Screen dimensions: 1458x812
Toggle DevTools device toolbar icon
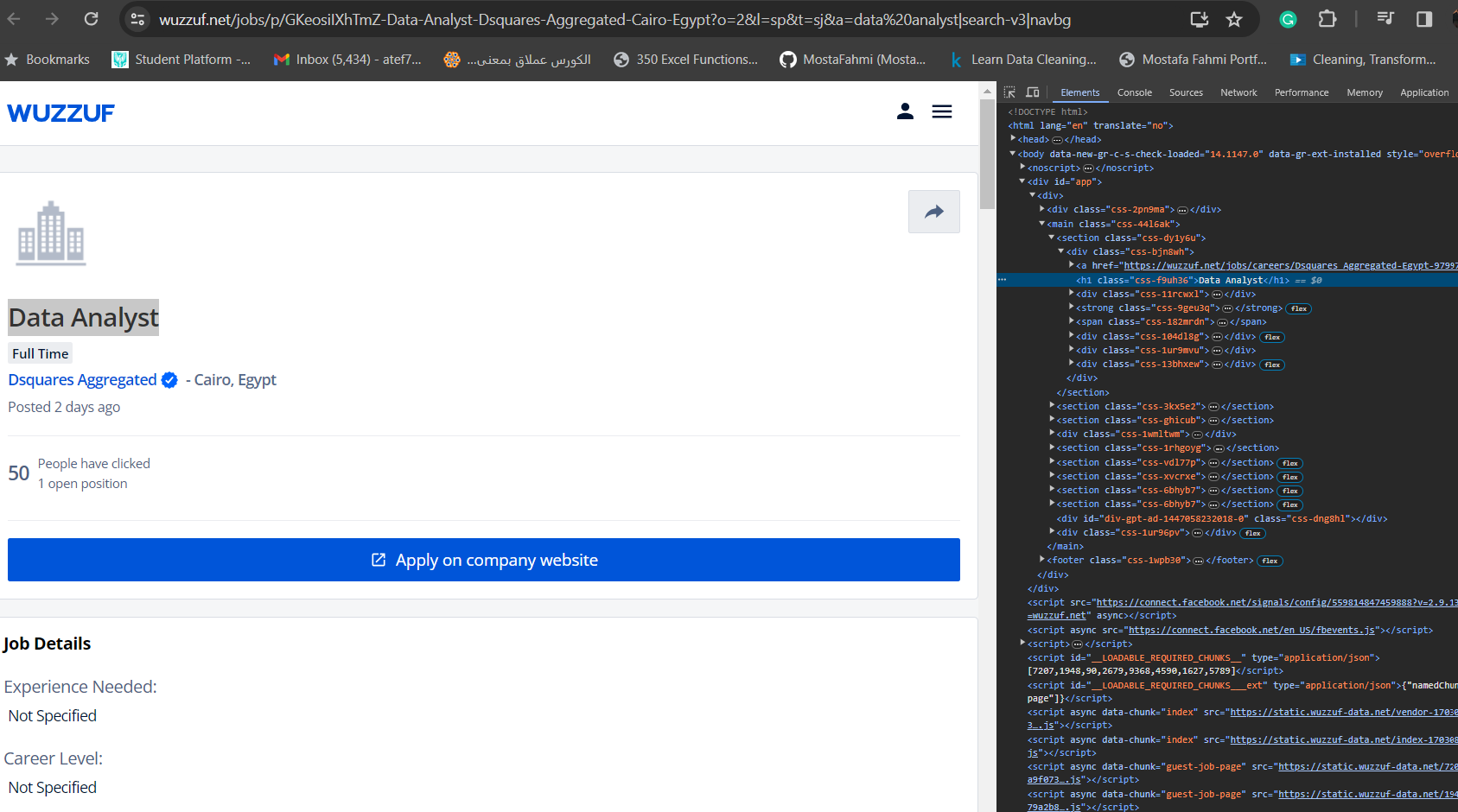click(1032, 92)
